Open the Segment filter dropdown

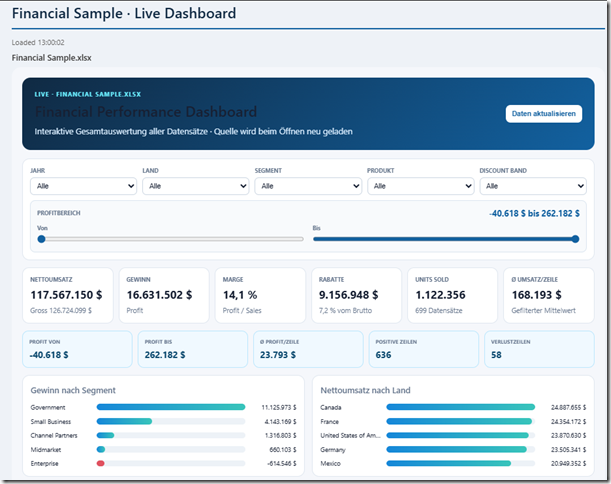click(x=308, y=186)
